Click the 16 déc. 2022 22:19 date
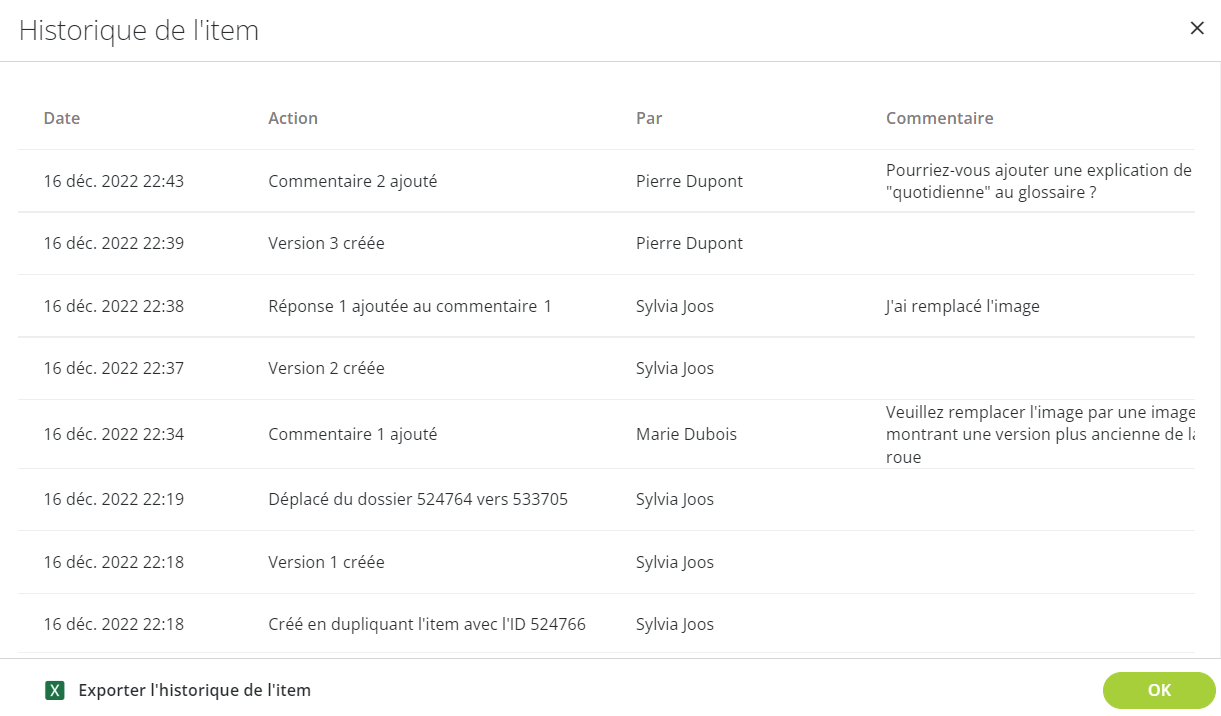Image resolution: width=1221 pixels, height=716 pixels. (x=114, y=499)
